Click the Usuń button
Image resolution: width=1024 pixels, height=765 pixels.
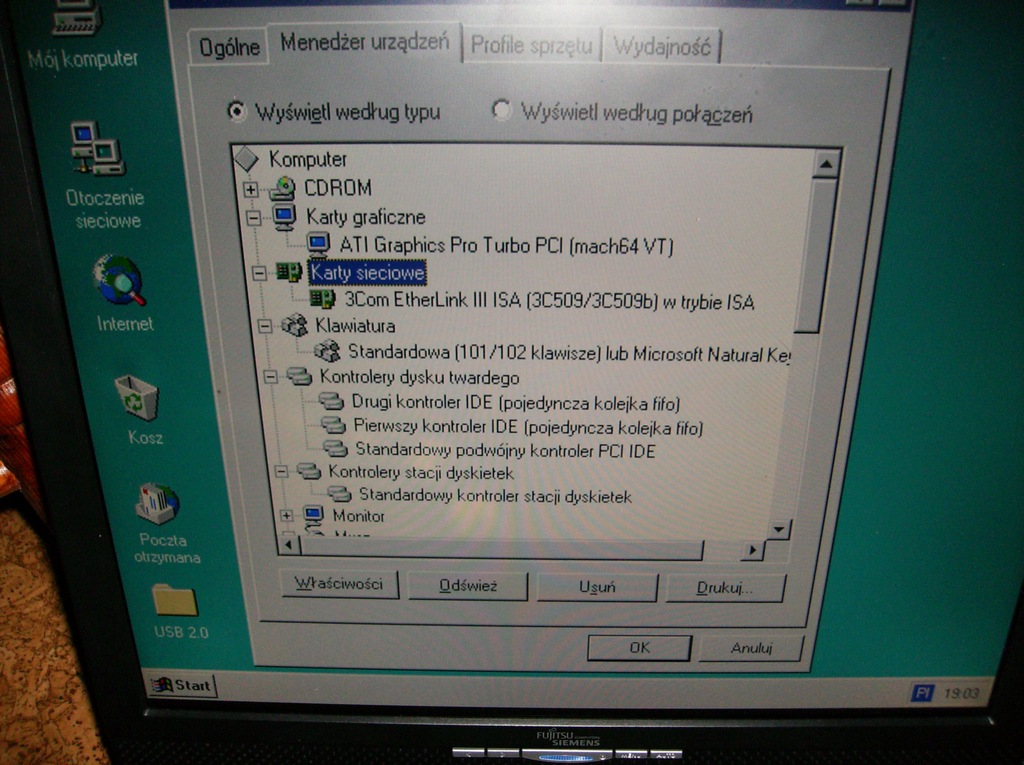pyautogui.click(x=597, y=587)
